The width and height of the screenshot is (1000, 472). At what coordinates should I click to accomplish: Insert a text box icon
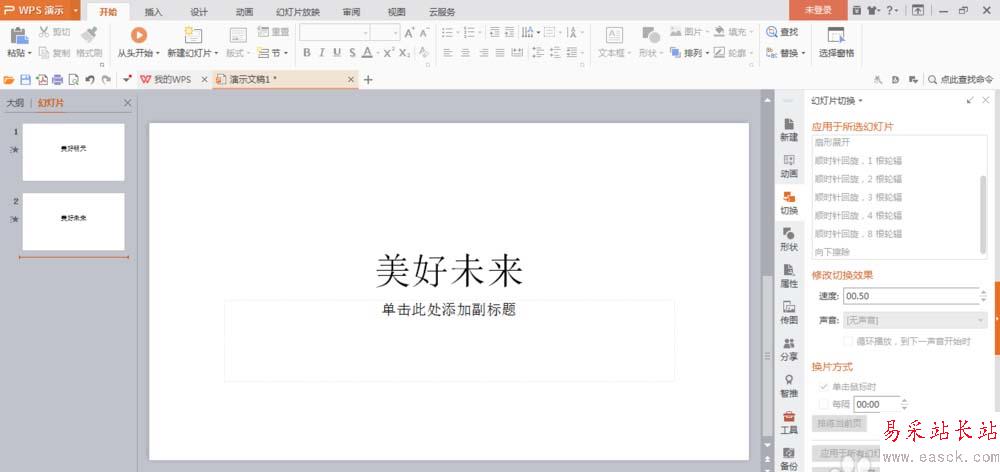tap(614, 35)
